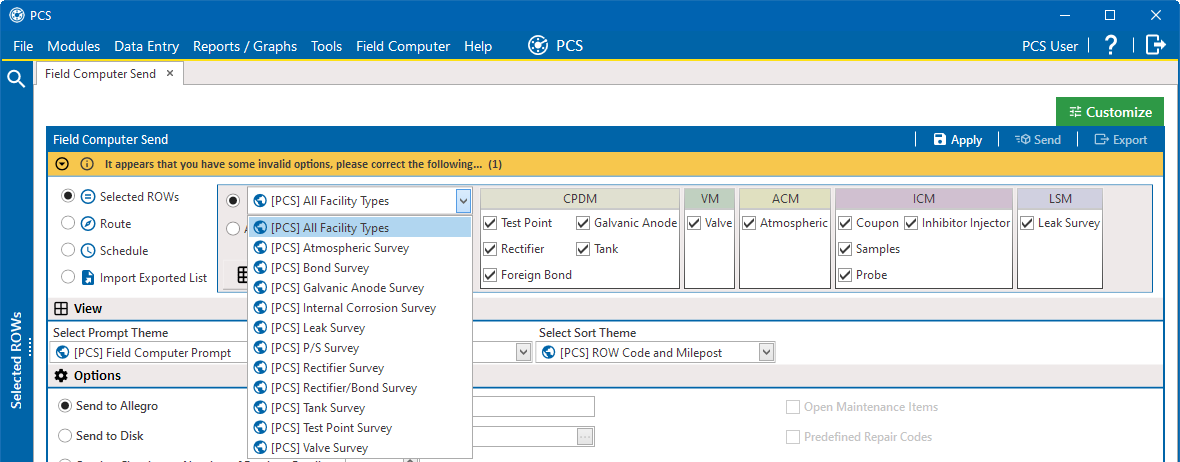
Task: Click the CPDM module header
Action: click(x=579, y=199)
